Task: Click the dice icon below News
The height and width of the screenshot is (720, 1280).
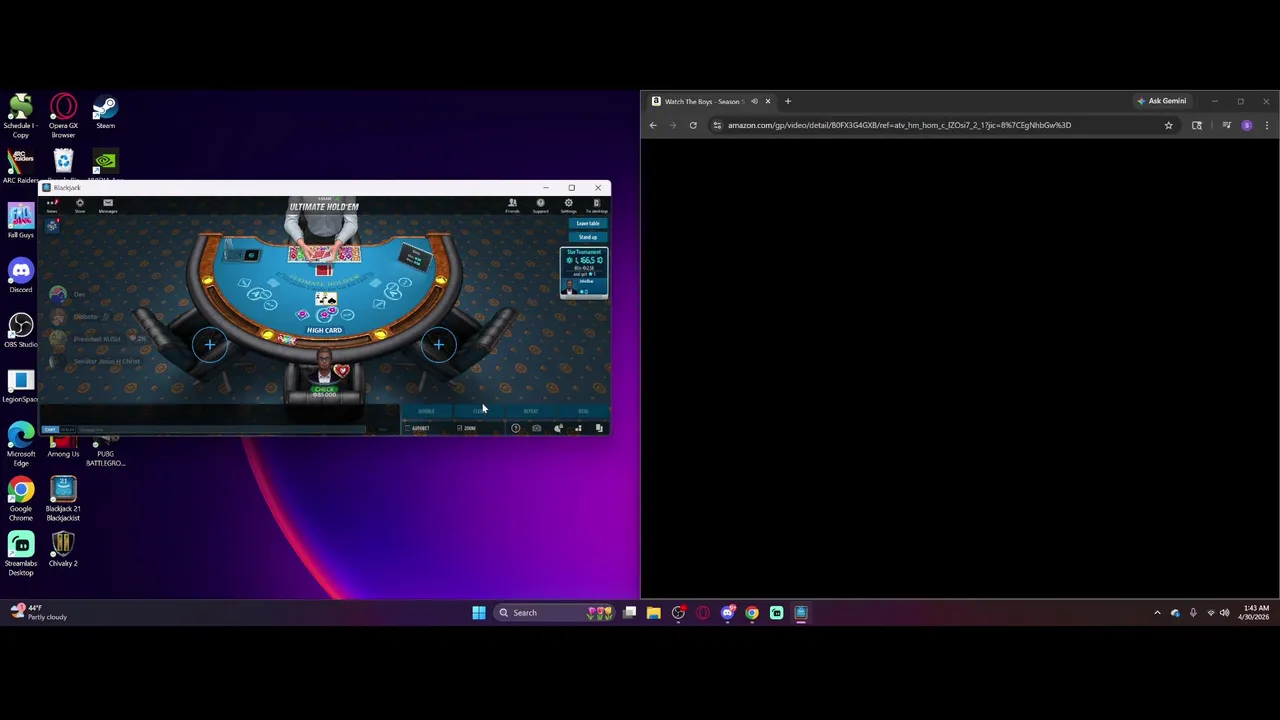Action: (x=52, y=226)
